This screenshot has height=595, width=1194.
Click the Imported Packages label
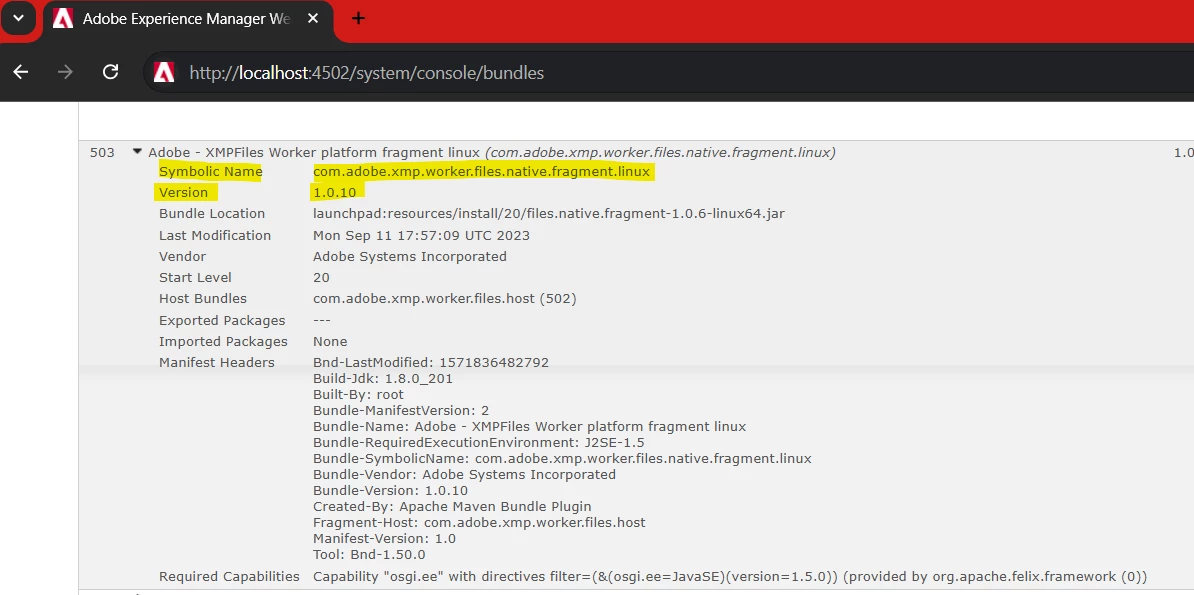point(223,342)
